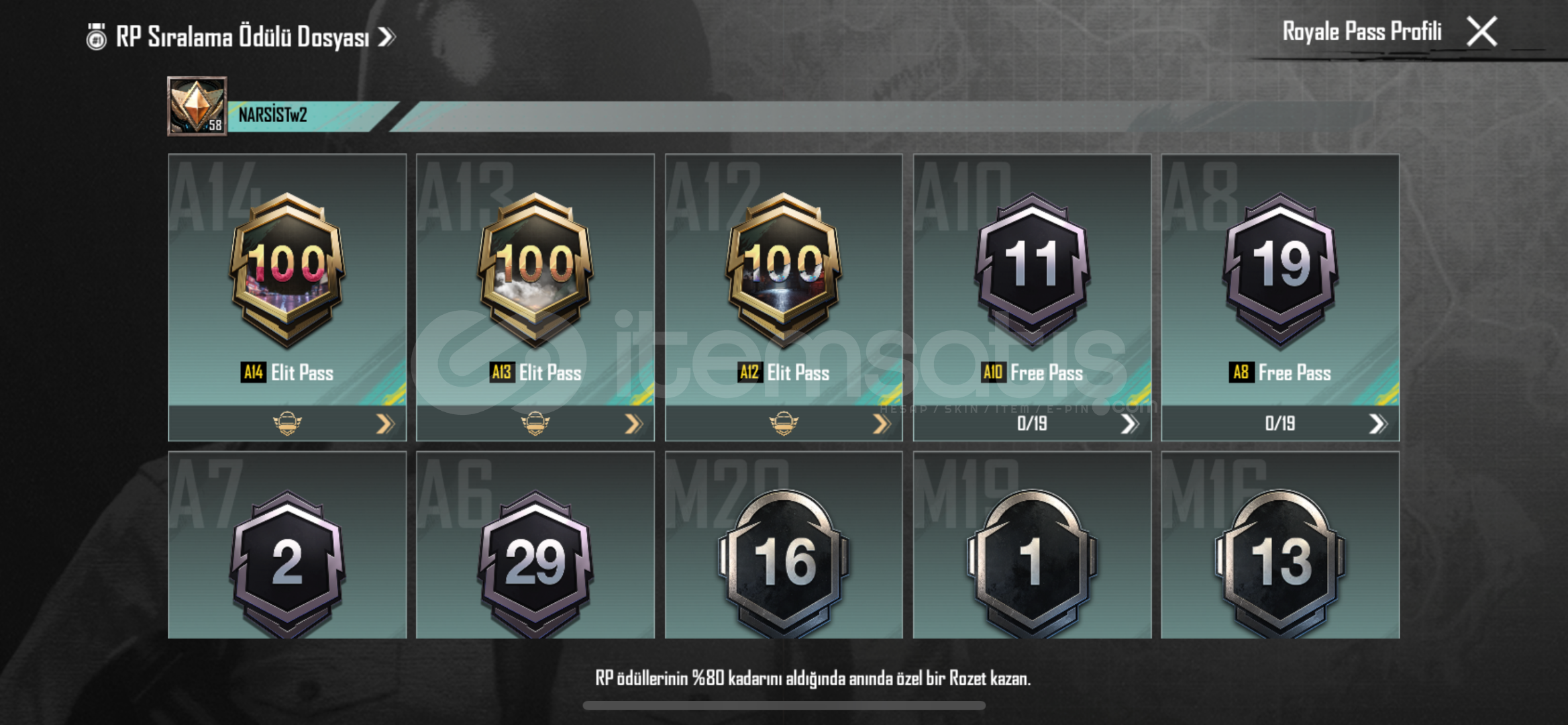The width and height of the screenshot is (1568, 725).
Task: Expand A10 Free Pass 0/19 arrow
Action: (x=1130, y=424)
